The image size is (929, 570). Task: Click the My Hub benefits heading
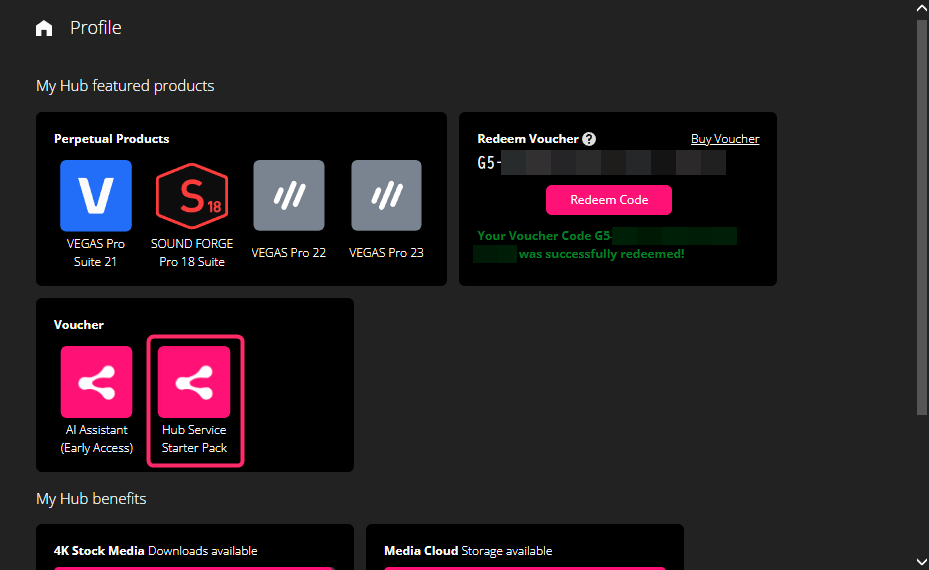(x=91, y=498)
